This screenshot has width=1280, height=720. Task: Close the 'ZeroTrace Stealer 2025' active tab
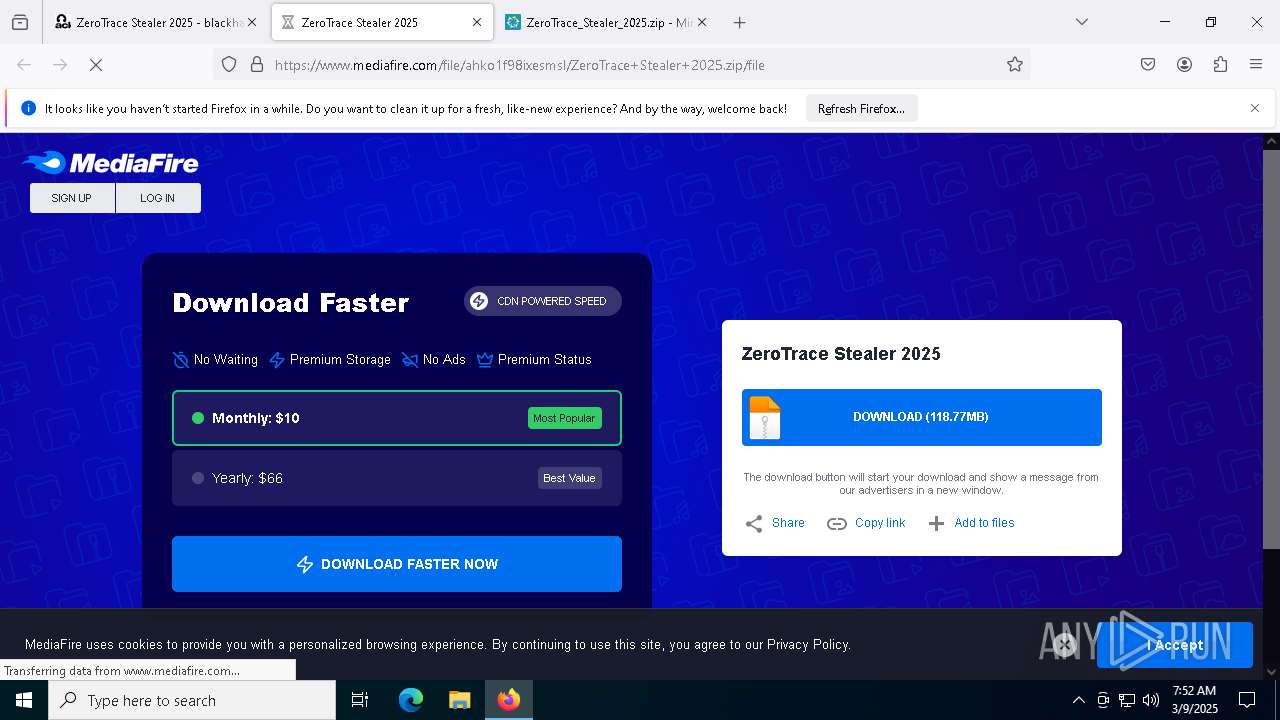point(477,22)
